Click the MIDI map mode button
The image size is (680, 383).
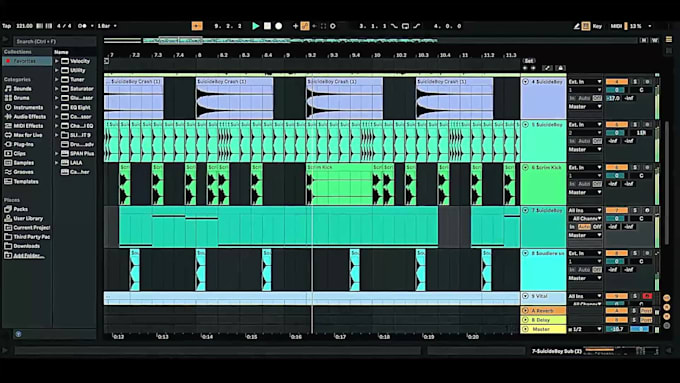(616, 26)
